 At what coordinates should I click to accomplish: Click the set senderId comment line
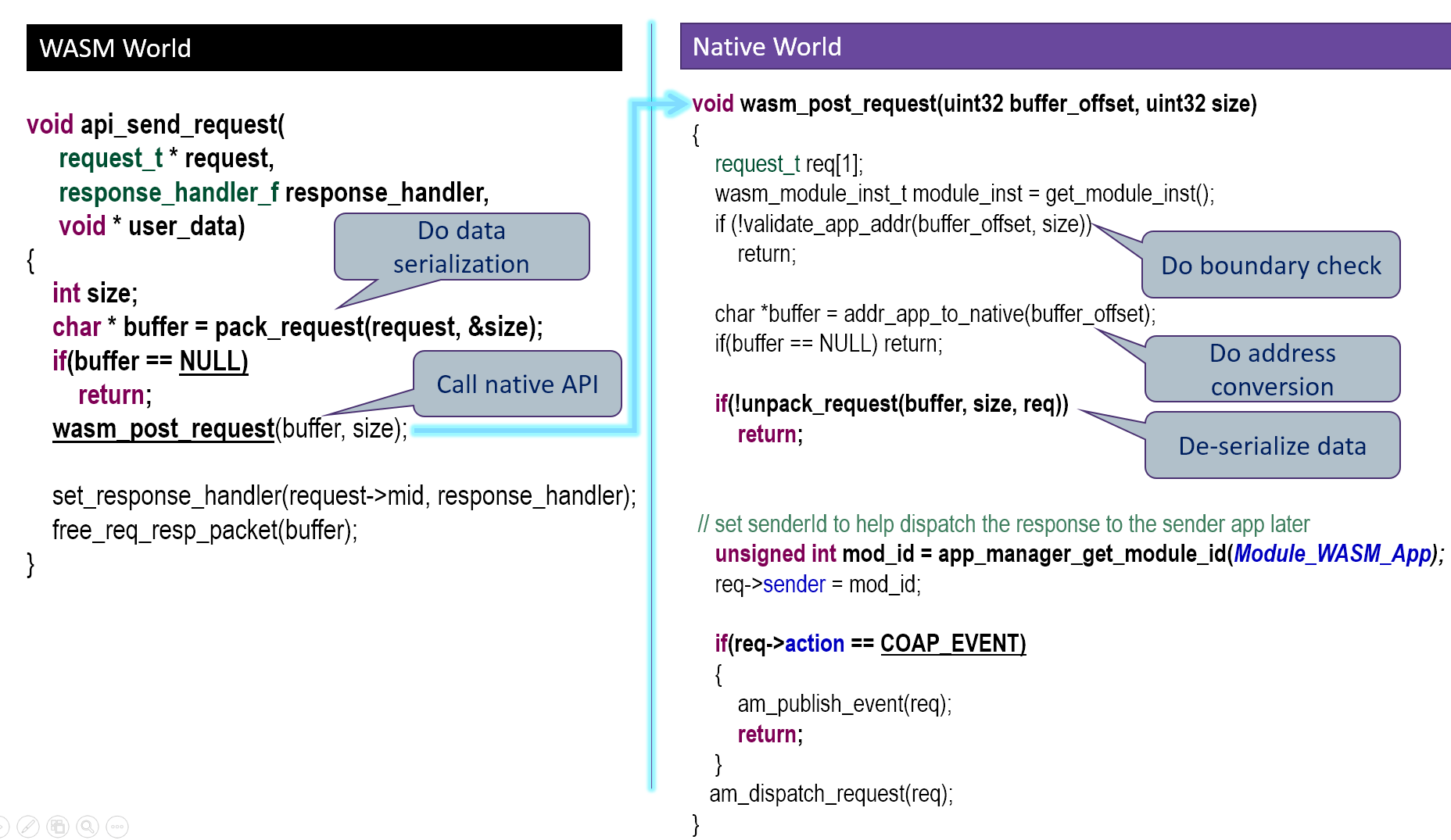pyautogui.click(x=1003, y=524)
